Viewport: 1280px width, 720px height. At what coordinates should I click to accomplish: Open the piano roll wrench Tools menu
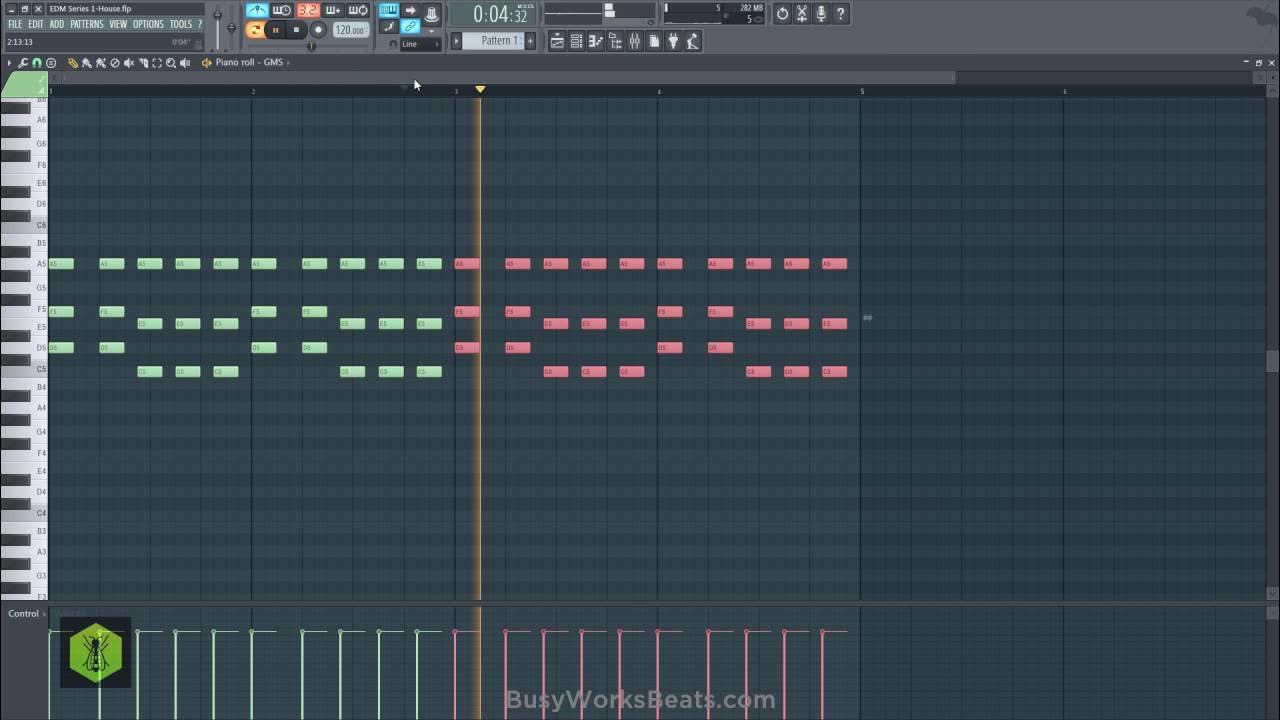click(23, 62)
